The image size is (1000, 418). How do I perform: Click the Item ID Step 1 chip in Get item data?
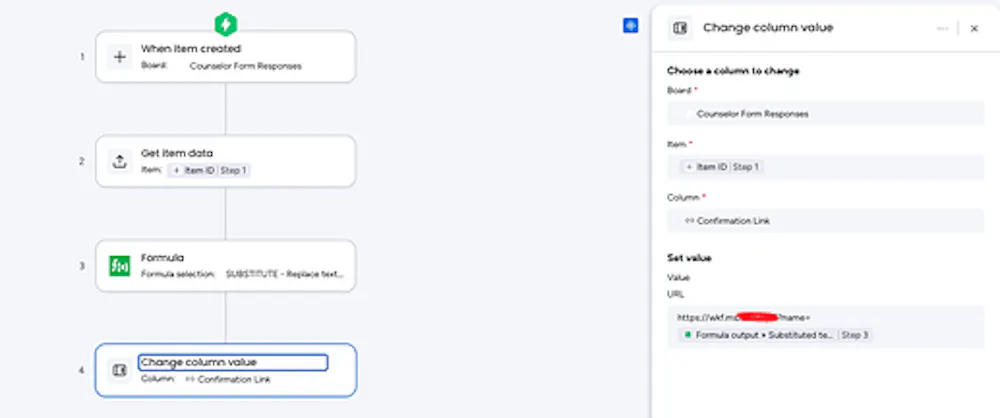[208, 171]
